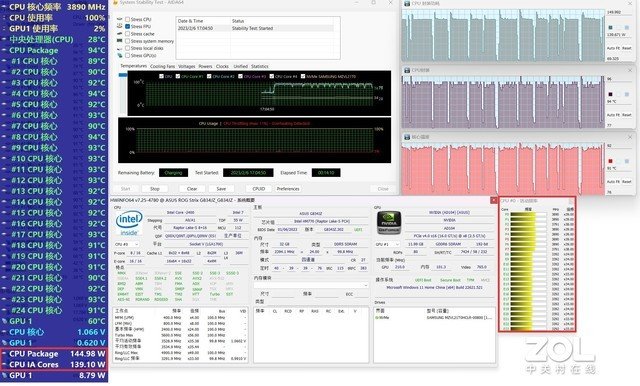Click the CPU Package 94°C row in overlay
The image size is (640, 386).
click(54, 50)
